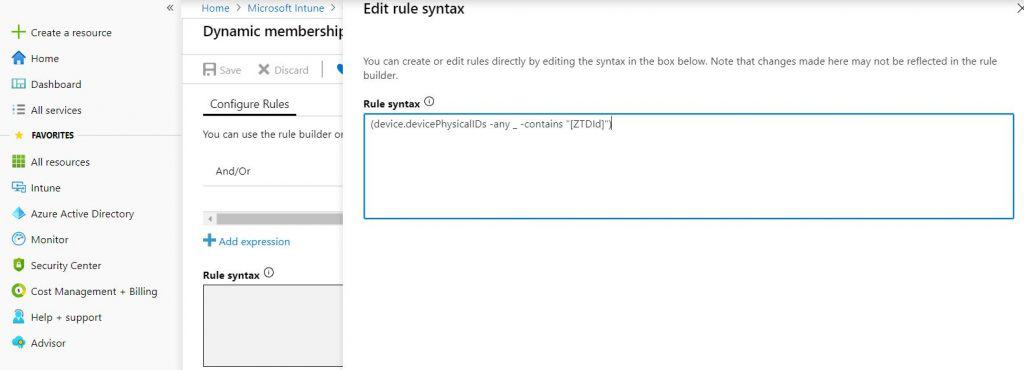The width and height of the screenshot is (1024, 370).
Task: Open Monitor from sidebar
Action: [50, 239]
